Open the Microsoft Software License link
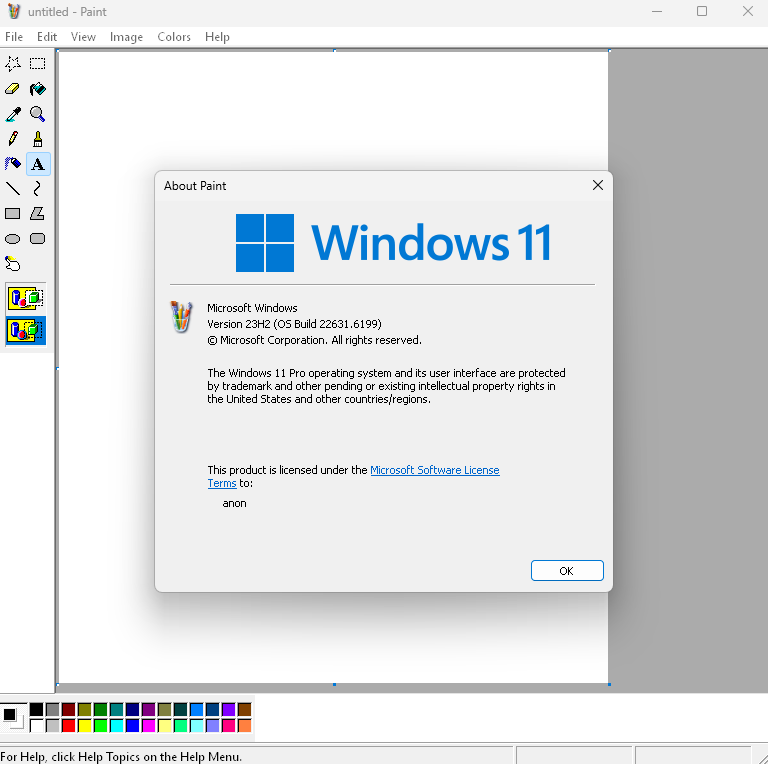 pyautogui.click(x=435, y=470)
